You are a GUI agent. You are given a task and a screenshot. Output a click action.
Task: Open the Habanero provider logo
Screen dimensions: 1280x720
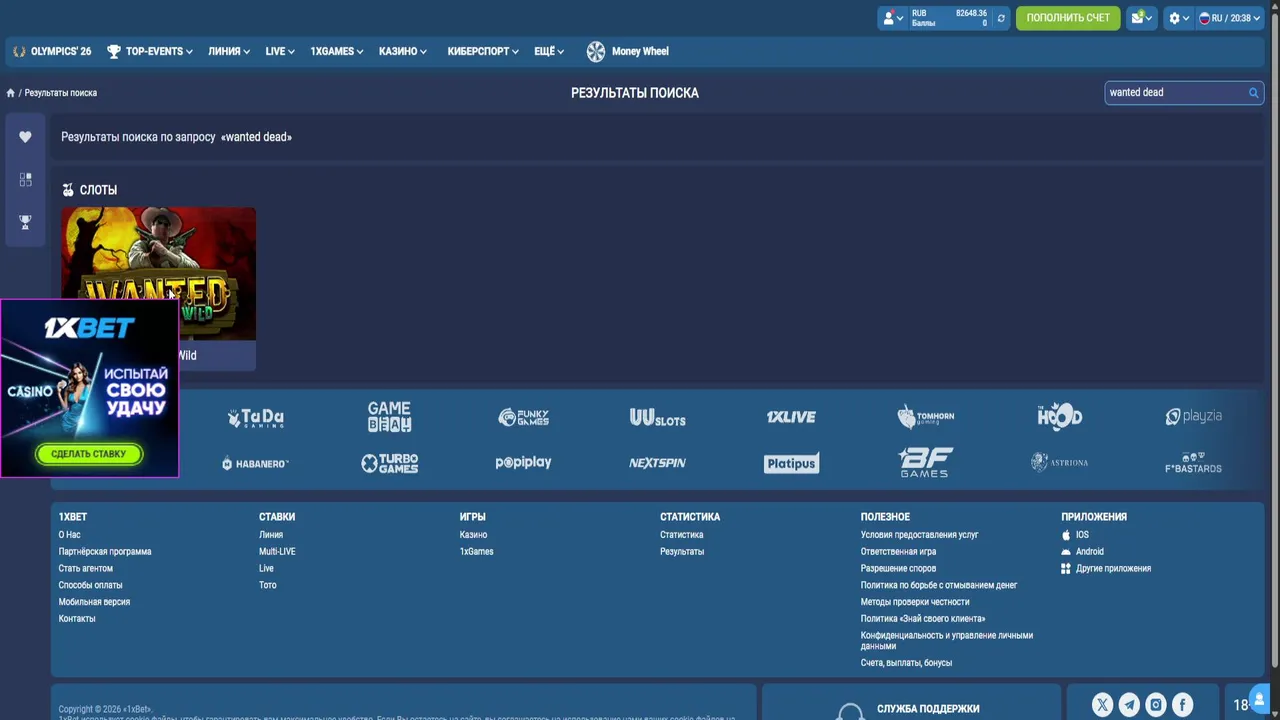pos(255,463)
